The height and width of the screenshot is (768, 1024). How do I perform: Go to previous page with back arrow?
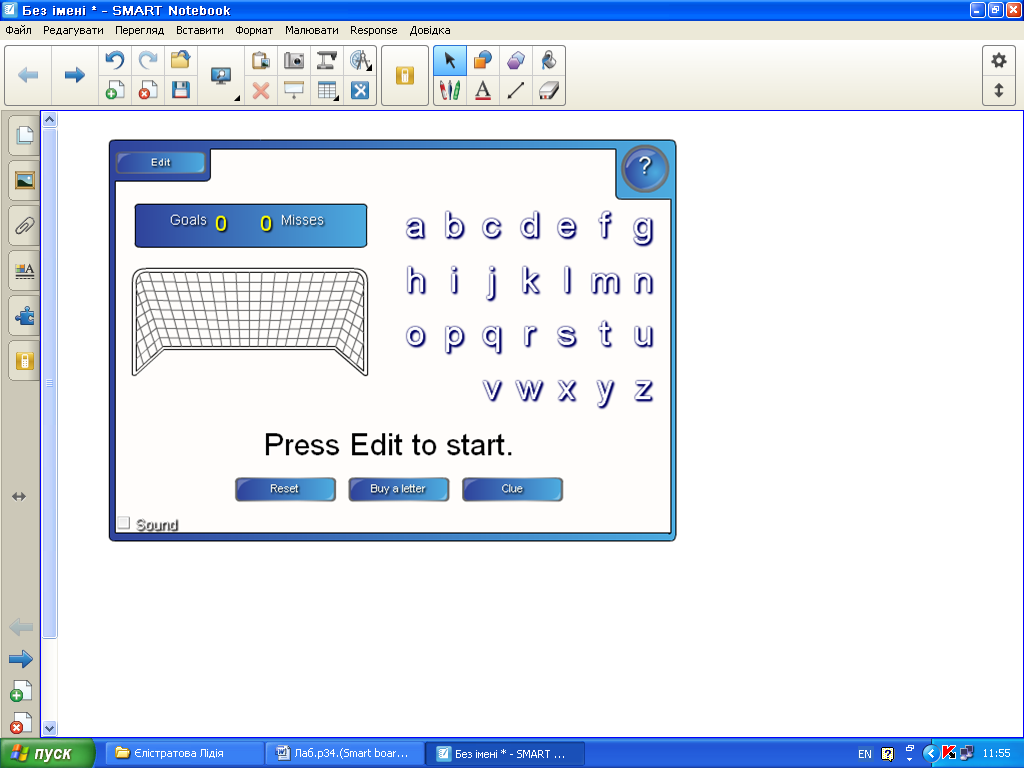click(x=28, y=75)
